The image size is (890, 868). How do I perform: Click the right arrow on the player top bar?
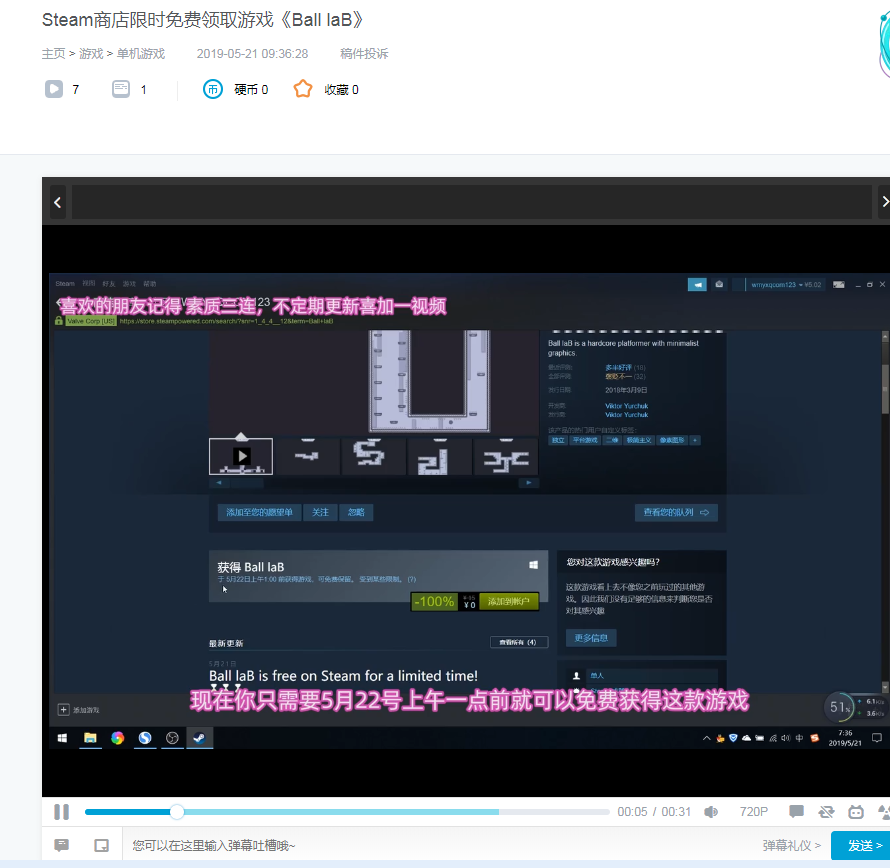coord(884,202)
